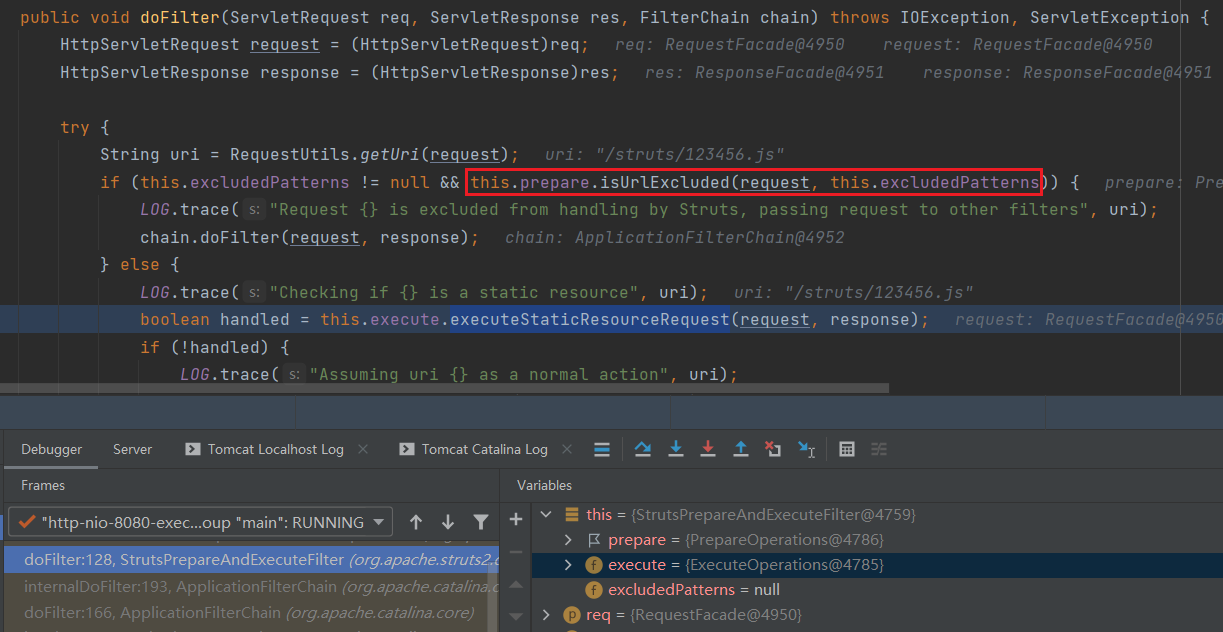Viewport: 1223px width, 632px height.
Task: Collapse the 'this' variable node
Action: [546, 515]
